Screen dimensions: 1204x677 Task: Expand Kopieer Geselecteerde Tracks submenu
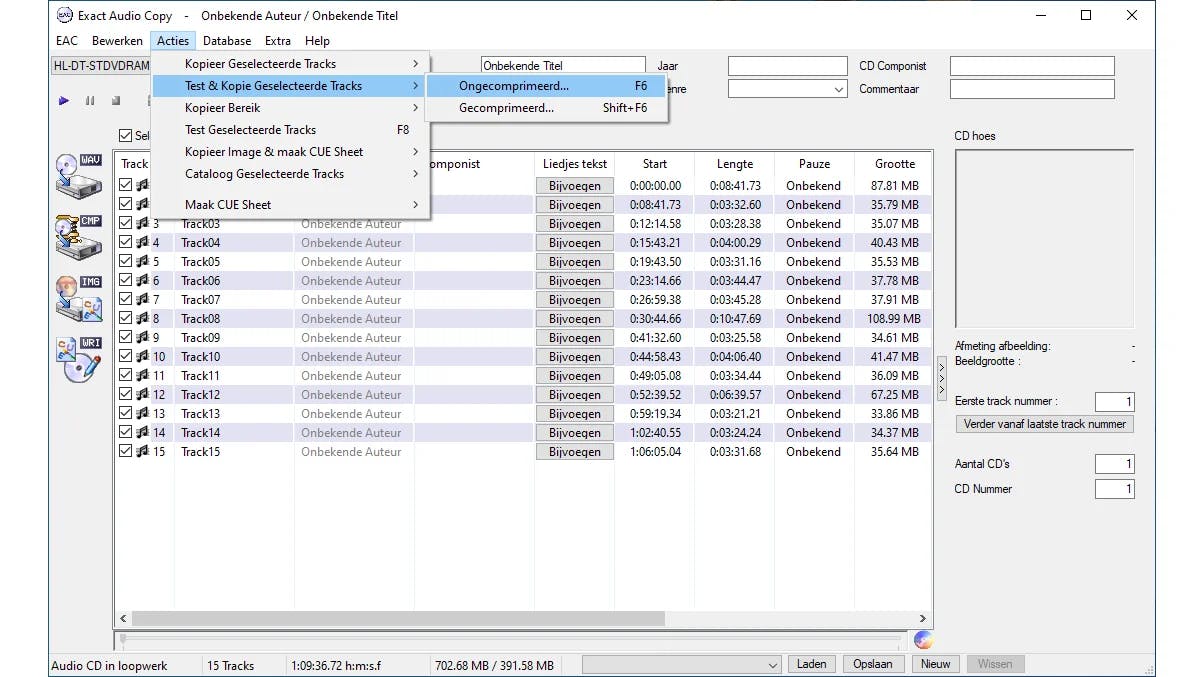290,64
